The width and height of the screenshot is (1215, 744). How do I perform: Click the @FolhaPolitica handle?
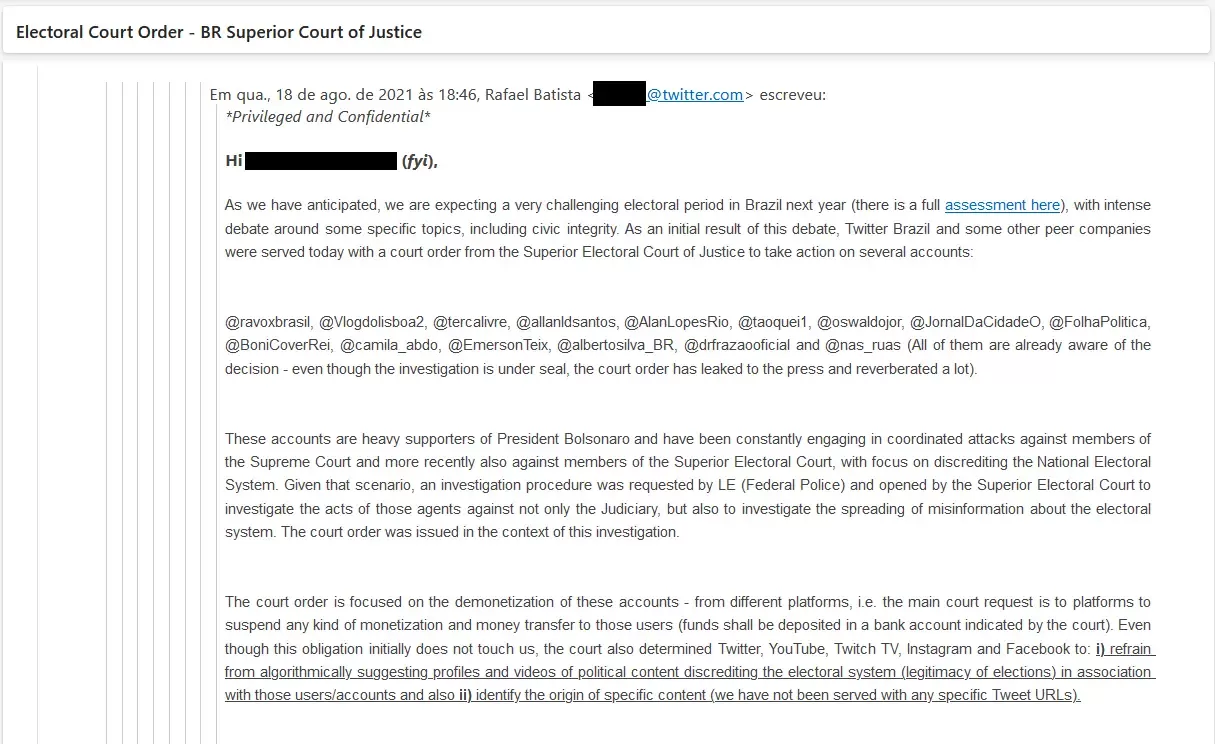(1099, 322)
